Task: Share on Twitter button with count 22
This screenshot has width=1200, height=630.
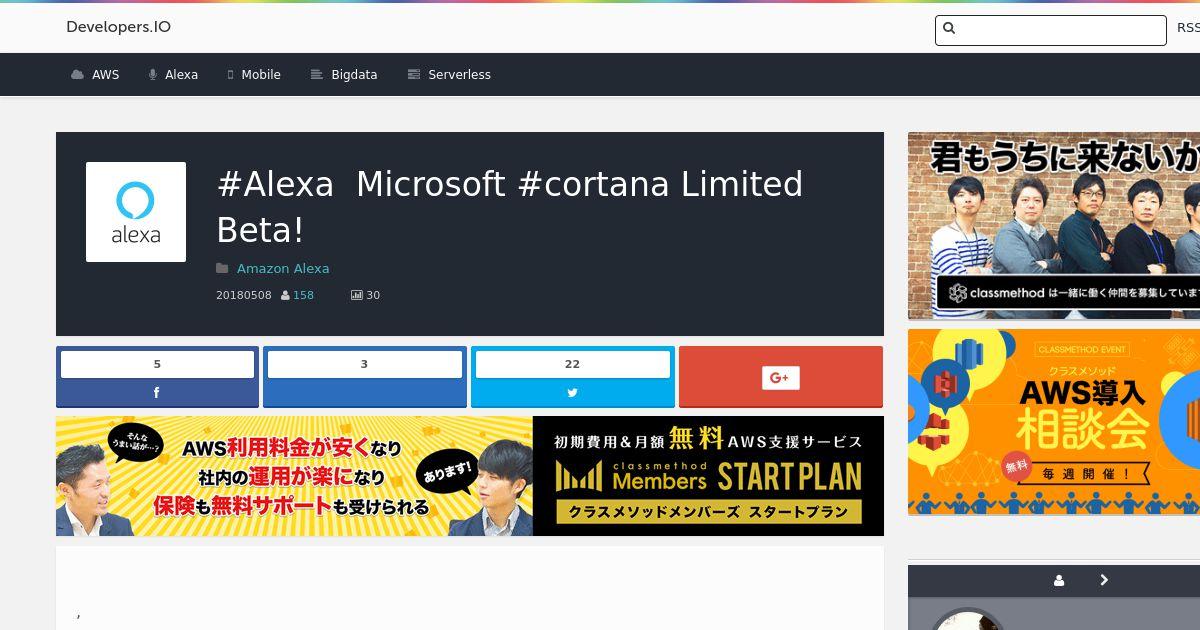Action: pyautogui.click(x=573, y=377)
